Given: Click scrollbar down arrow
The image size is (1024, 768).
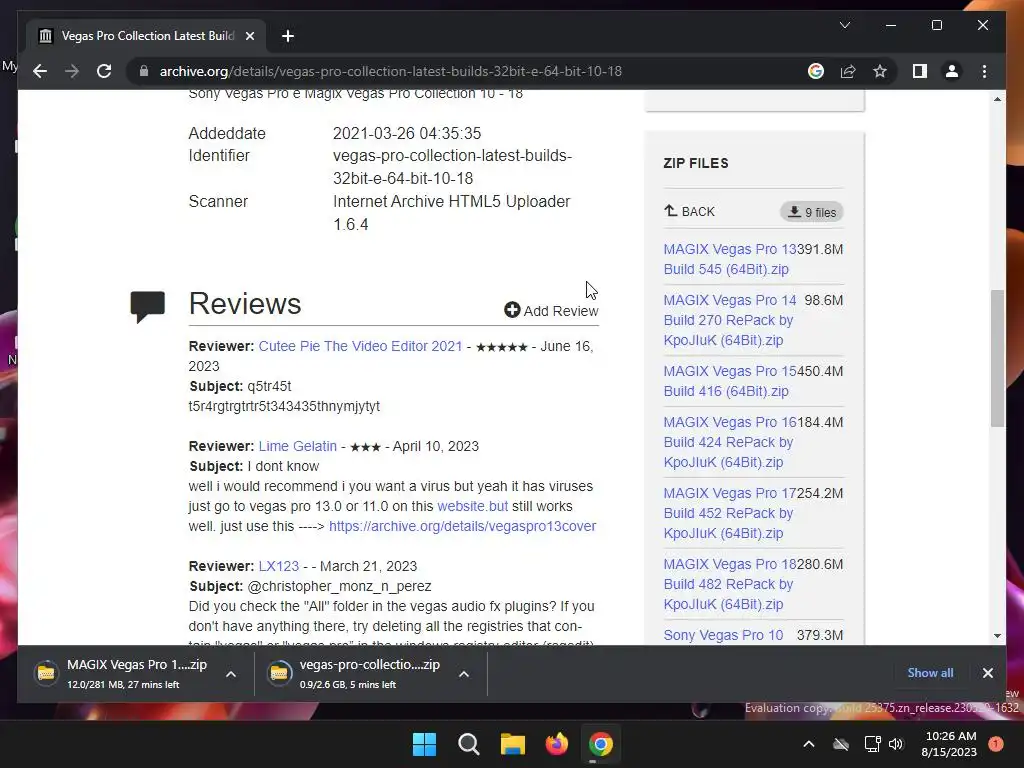Looking at the screenshot, I should (x=997, y=635).
